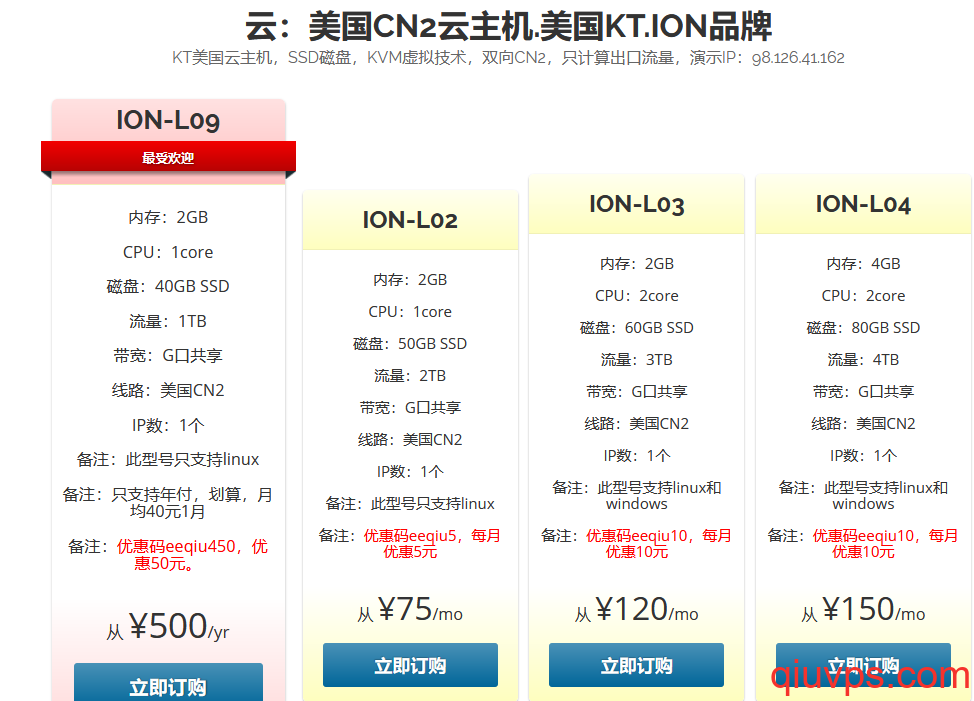Select the ION-L09 plan title
The width and height of the screenshot is (974, 701).
(x=168, y=120)
